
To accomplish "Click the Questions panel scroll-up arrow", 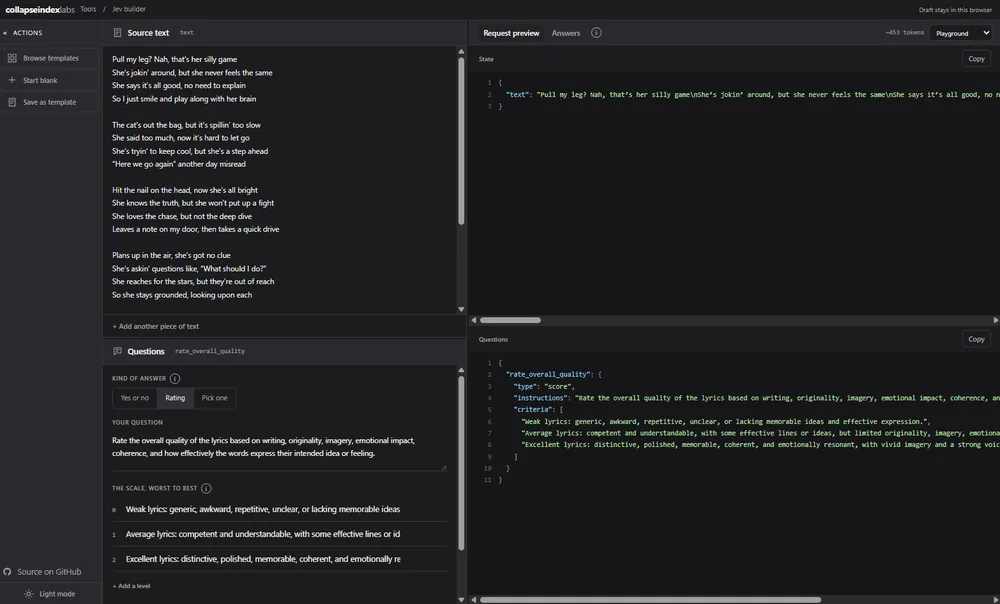I will coord(461,370).
